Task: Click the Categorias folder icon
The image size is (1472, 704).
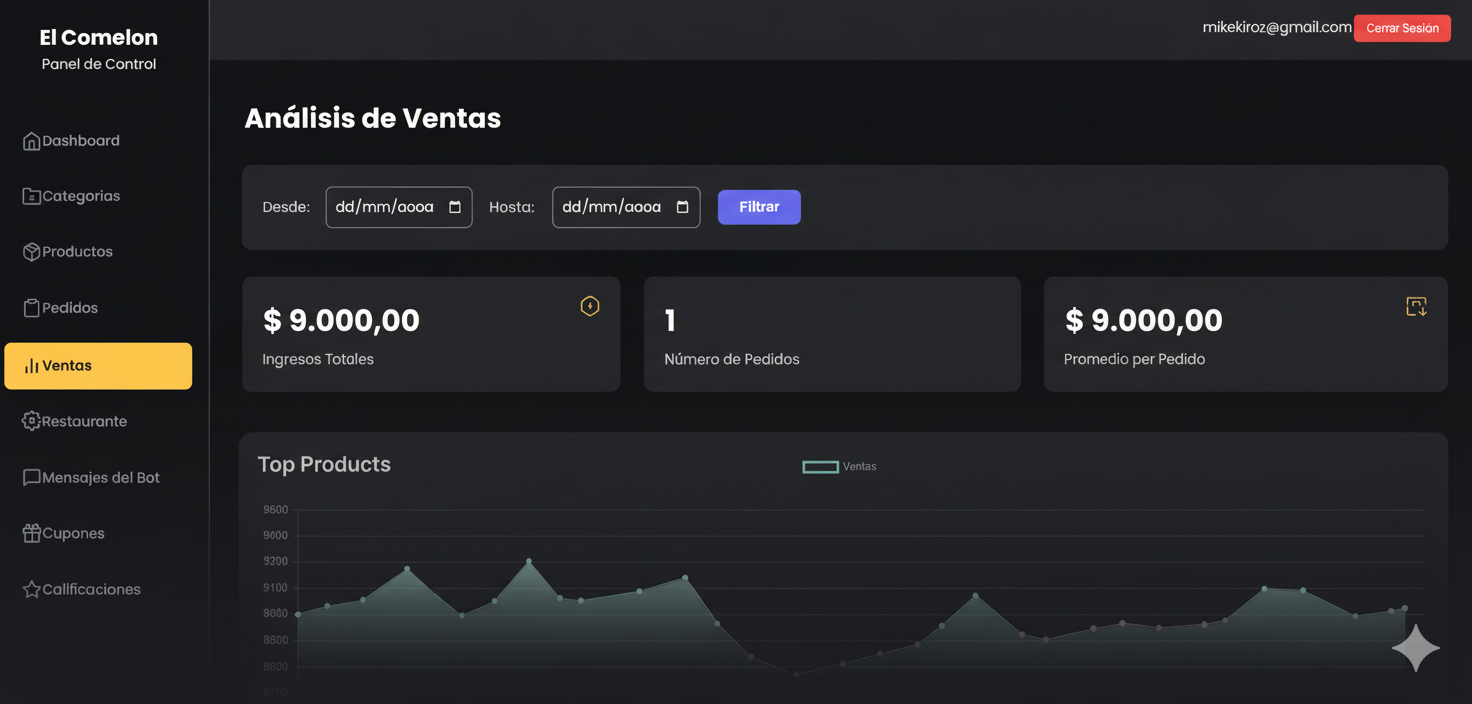Action: point(31,197)
